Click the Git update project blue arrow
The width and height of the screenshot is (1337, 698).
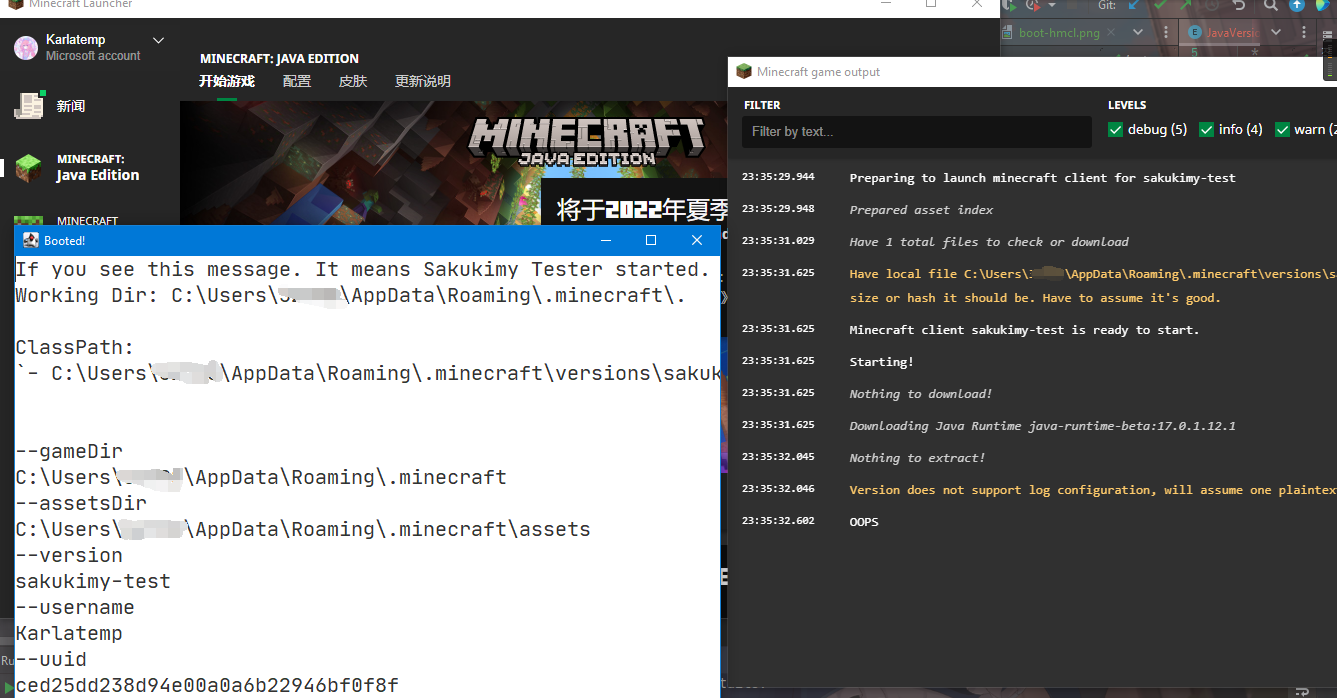(1134, 5)
